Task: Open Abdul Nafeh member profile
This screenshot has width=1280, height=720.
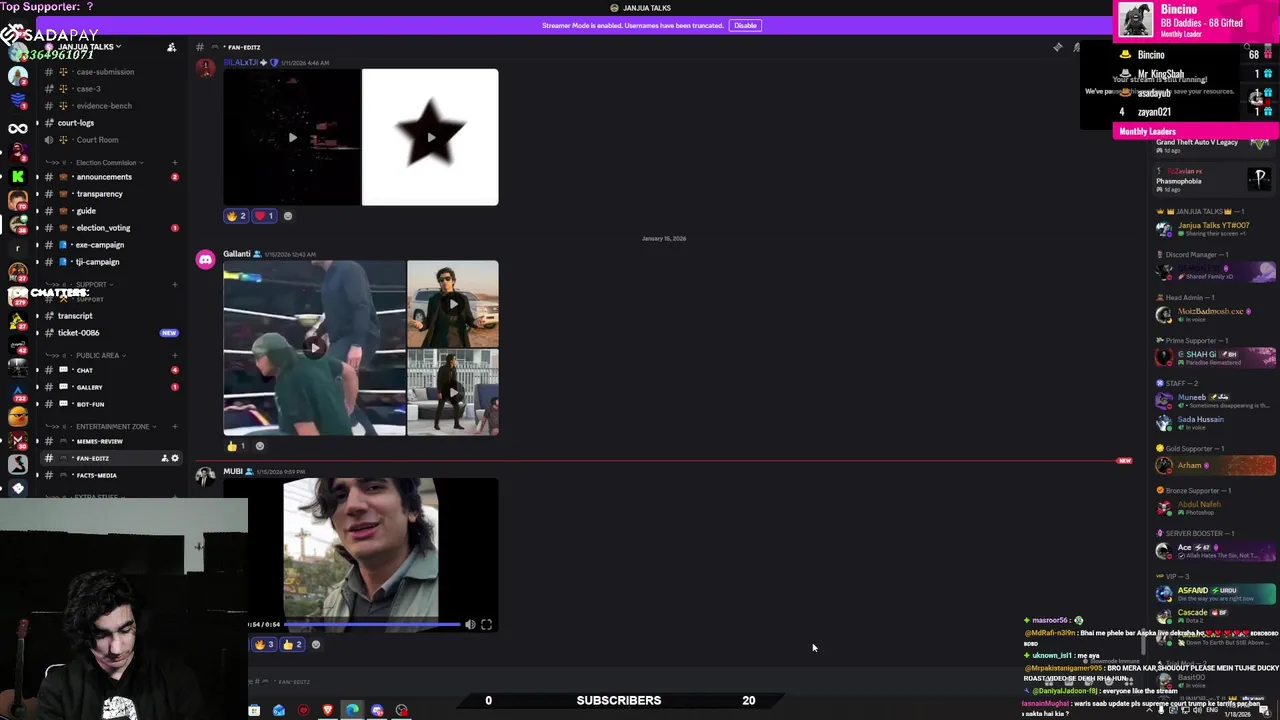Action: pyautogui.click(x=1215, y=508)
